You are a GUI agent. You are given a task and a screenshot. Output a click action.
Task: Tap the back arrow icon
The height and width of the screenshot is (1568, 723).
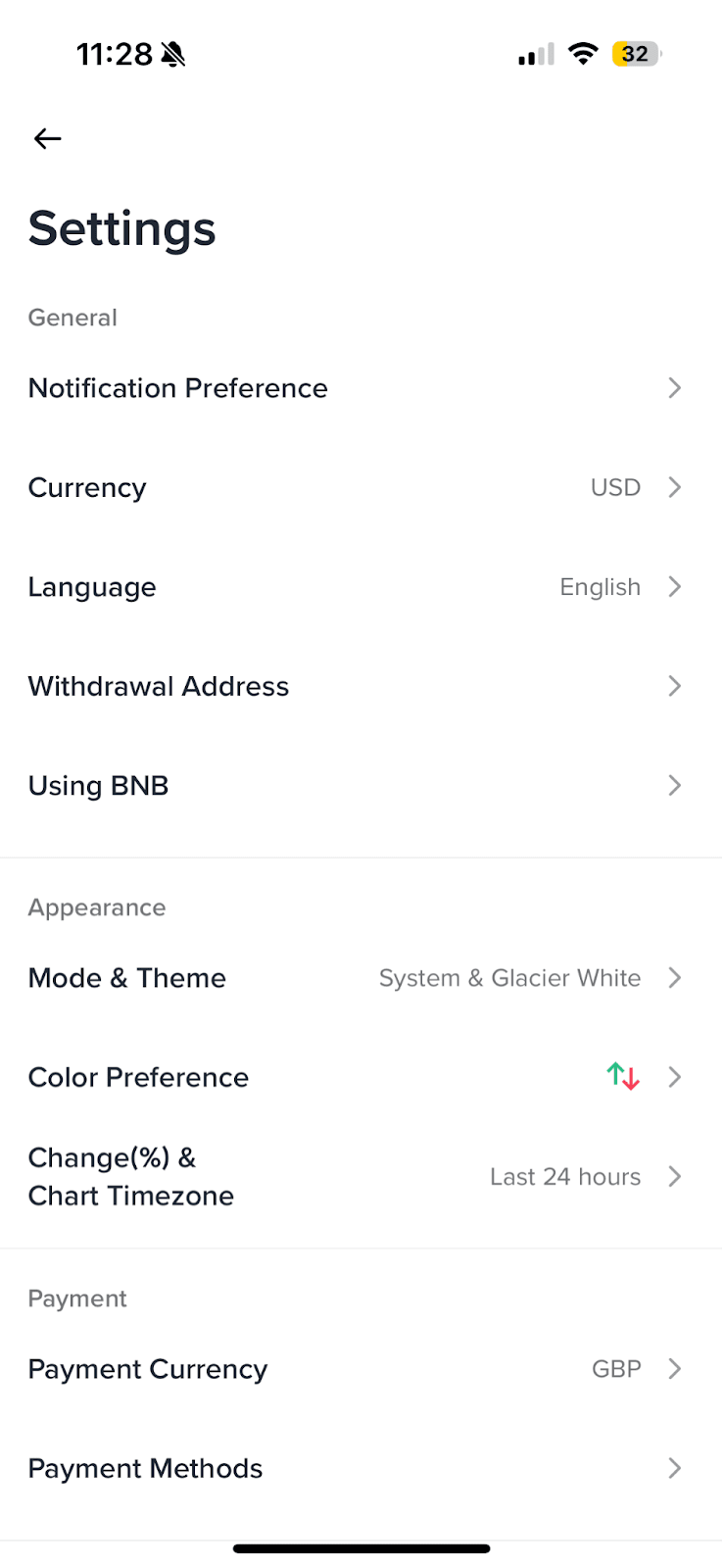[x=47, y=139]
